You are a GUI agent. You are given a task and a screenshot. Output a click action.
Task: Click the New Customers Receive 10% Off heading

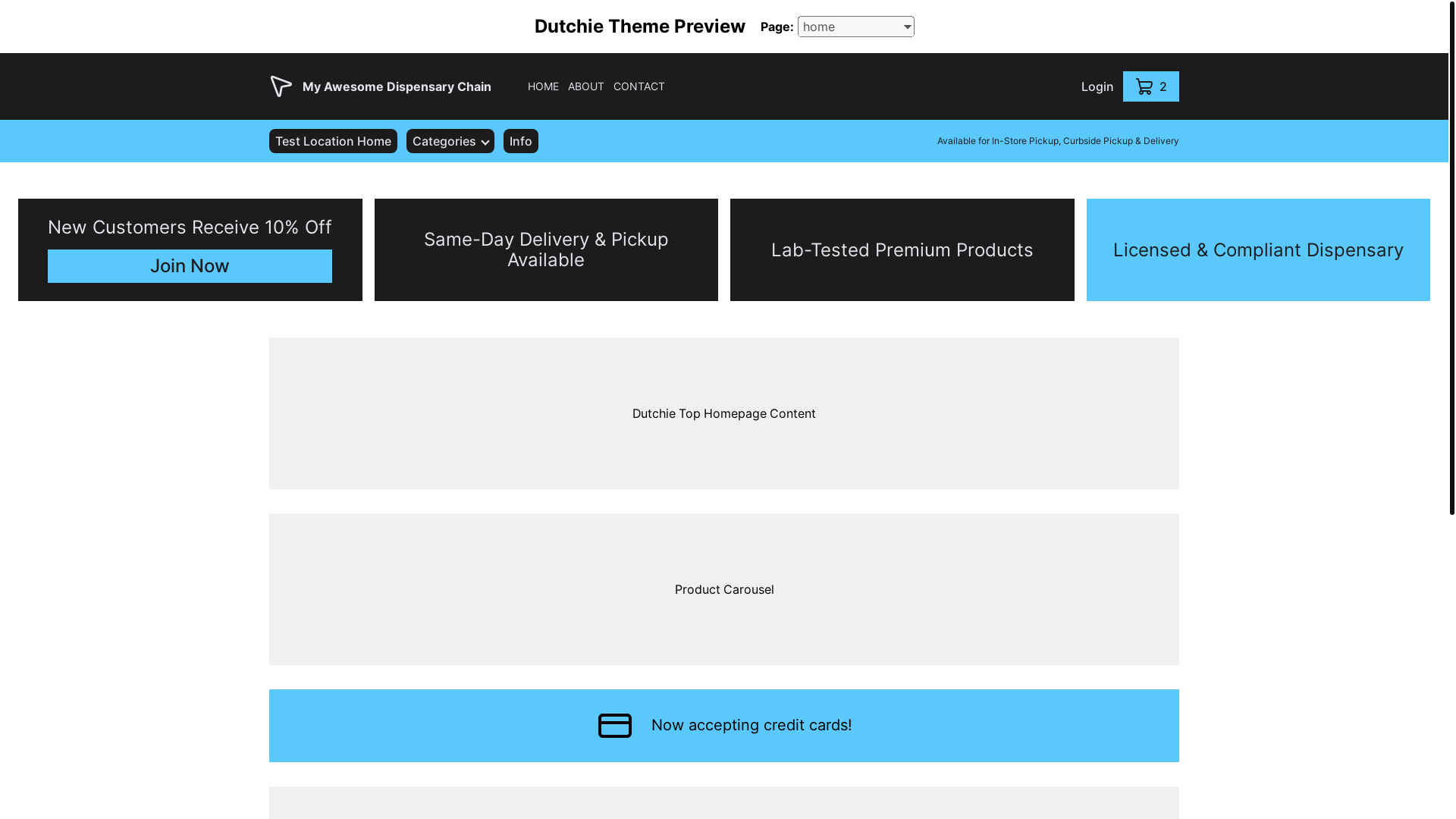[x=190, y=227]
